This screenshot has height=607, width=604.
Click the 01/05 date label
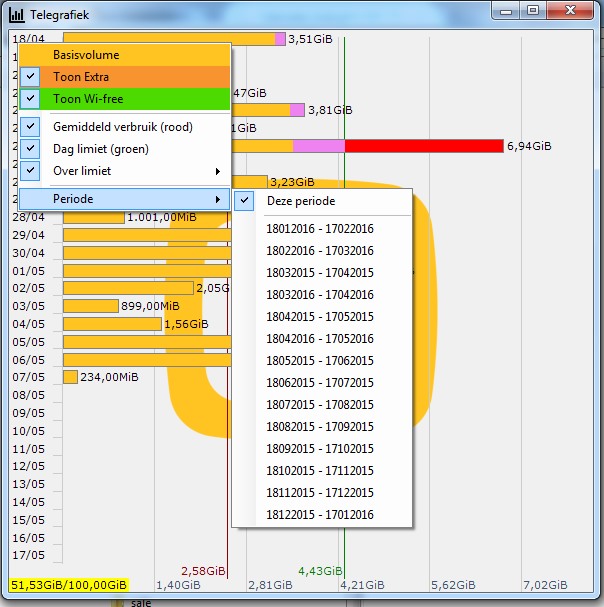tap(28, 271)
